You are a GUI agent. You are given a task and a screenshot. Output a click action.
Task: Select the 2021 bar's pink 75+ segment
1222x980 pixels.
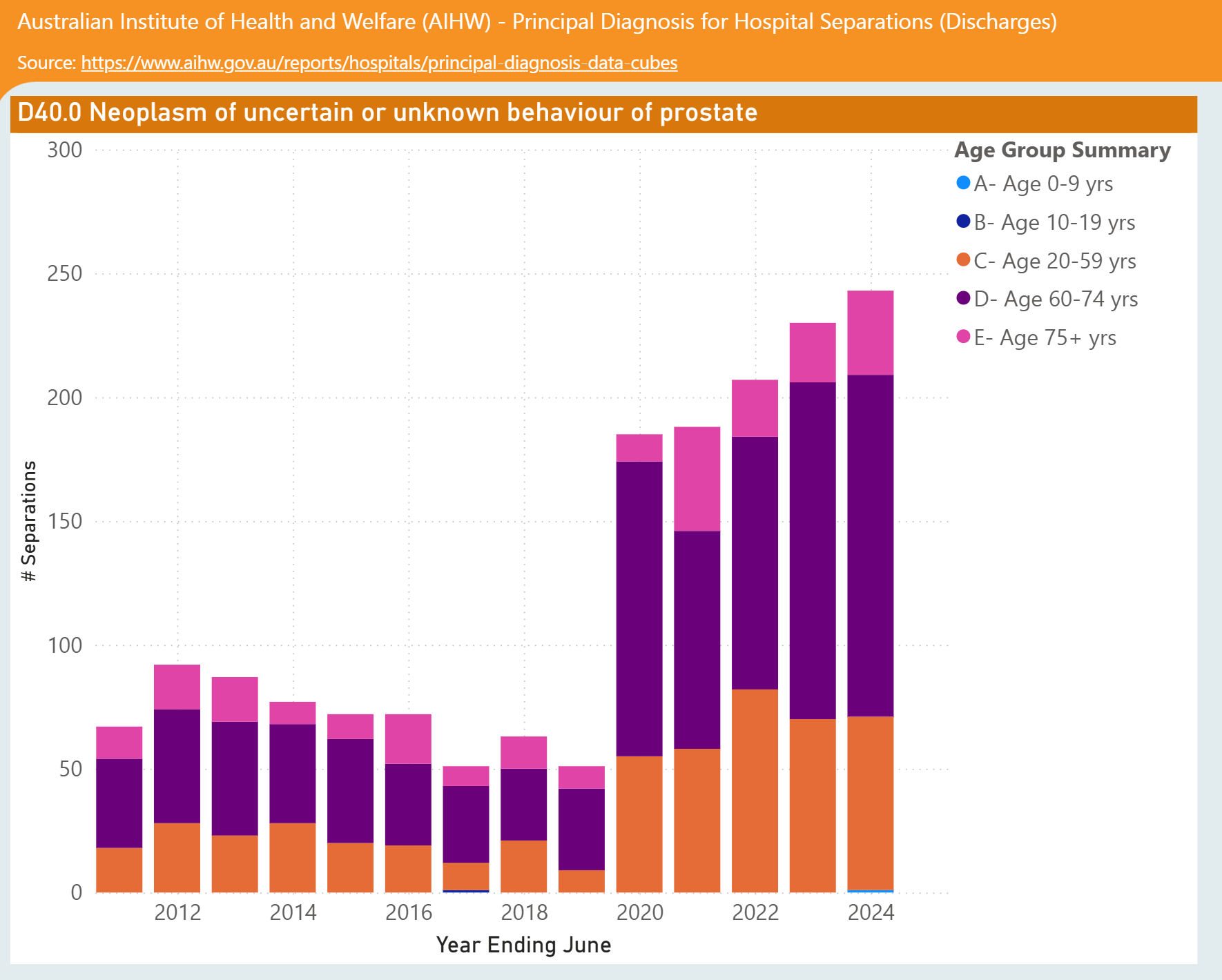click(697, 479)
